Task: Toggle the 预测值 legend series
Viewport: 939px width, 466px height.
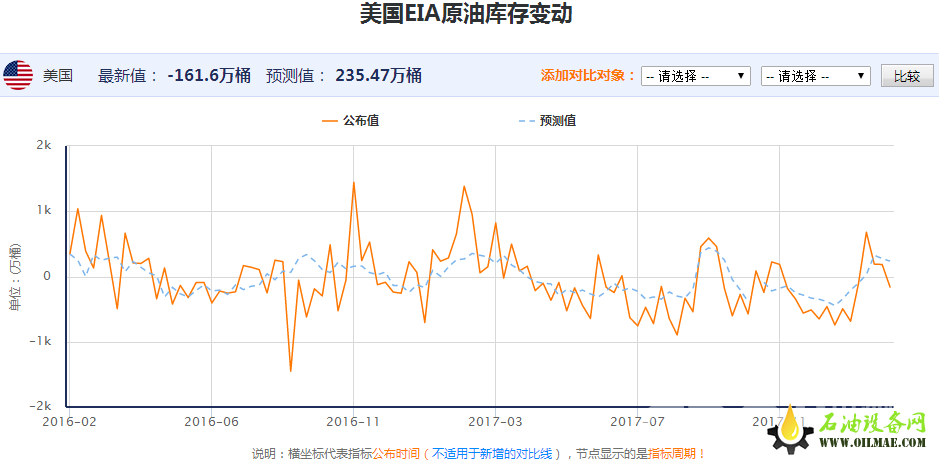Action: coord(547,121)
